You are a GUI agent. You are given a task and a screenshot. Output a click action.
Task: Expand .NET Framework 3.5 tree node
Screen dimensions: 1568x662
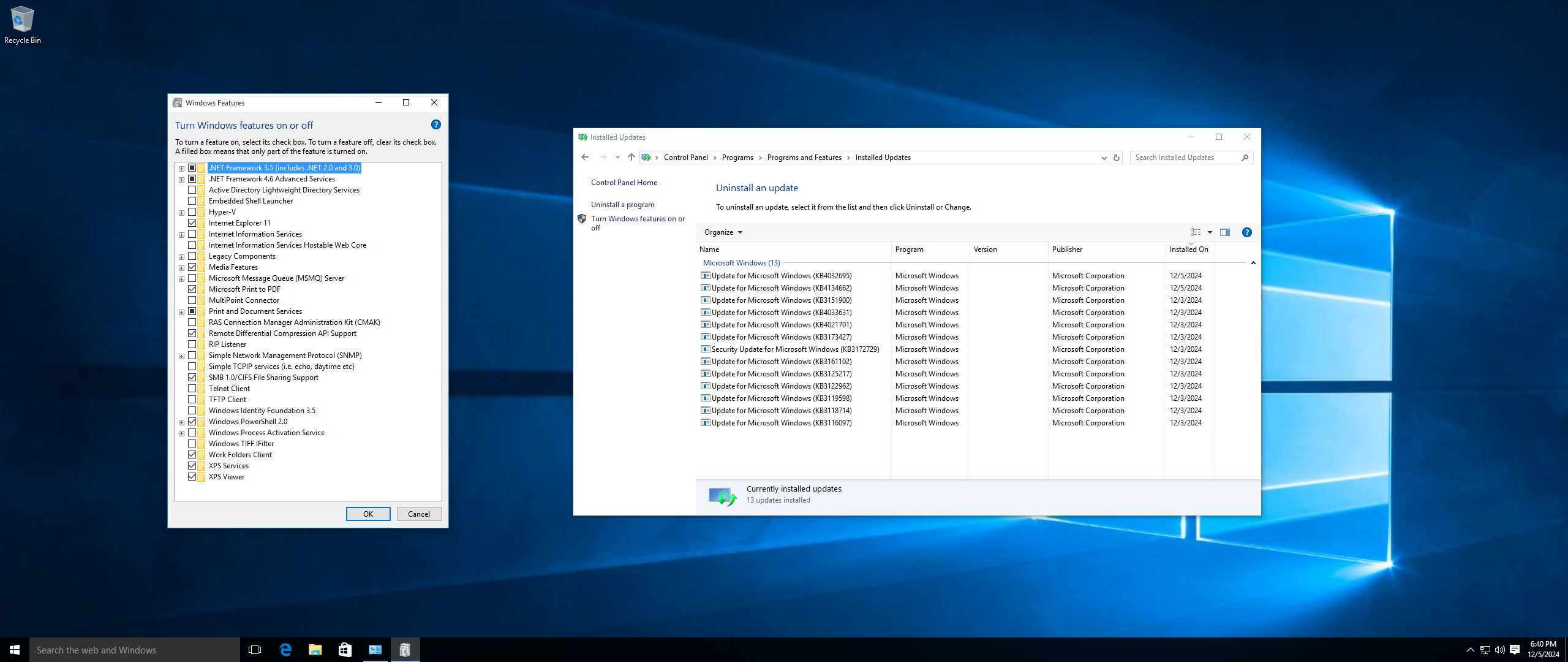(x=181, y=169)
